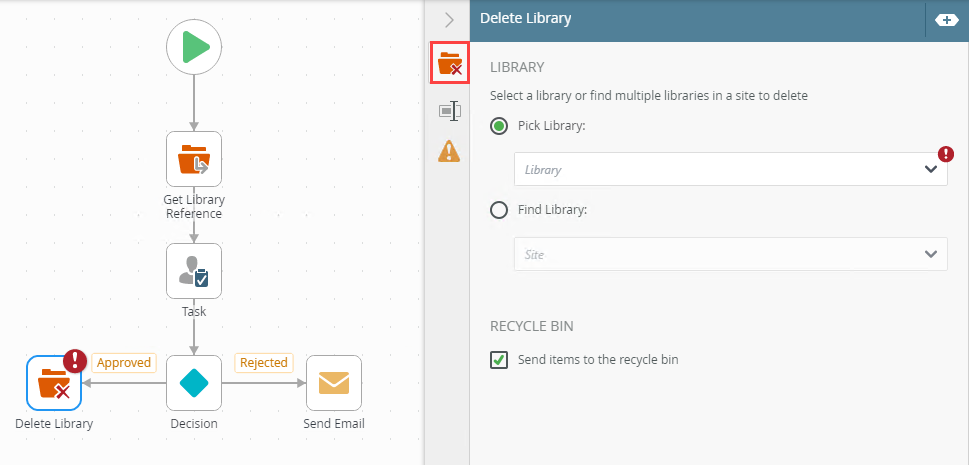Select the Find Library radio button
Screen dimensions: 969x465
tap(499, 210)
